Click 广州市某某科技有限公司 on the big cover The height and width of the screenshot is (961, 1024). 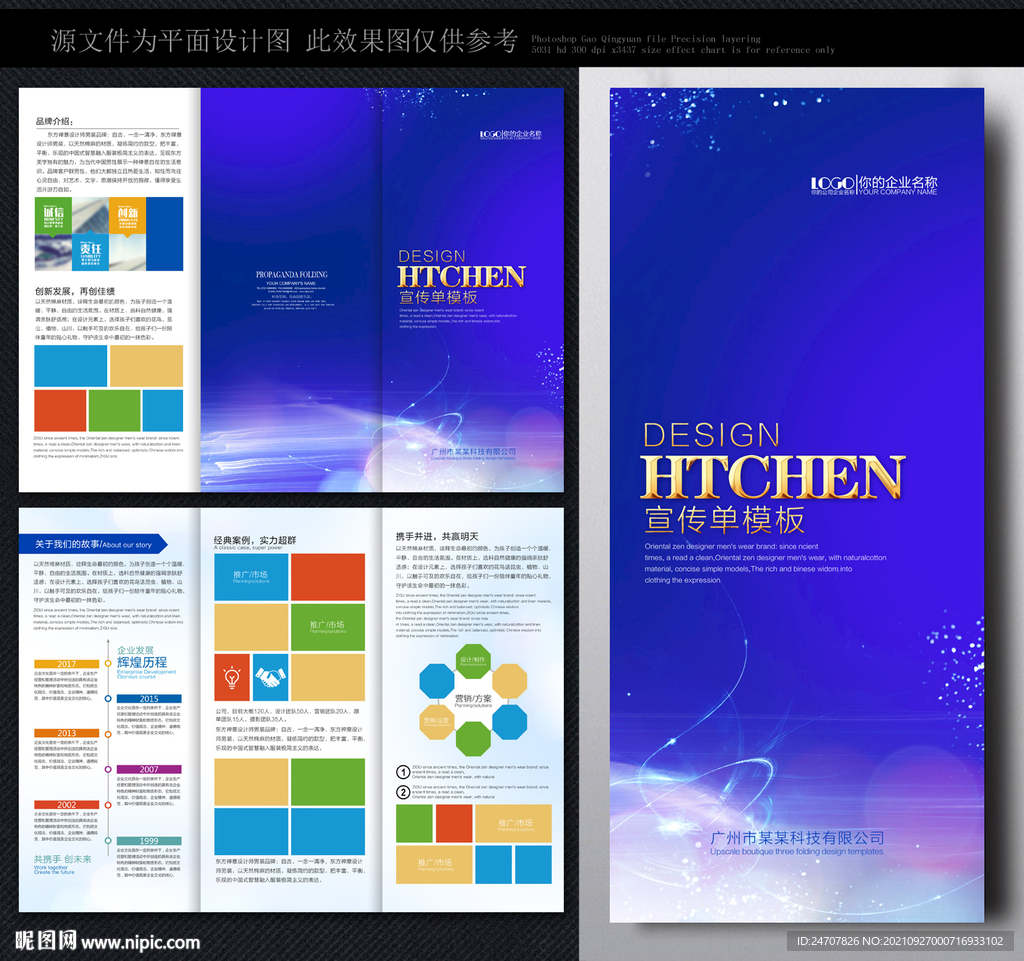pyautogui.click(x=797, y=838)
